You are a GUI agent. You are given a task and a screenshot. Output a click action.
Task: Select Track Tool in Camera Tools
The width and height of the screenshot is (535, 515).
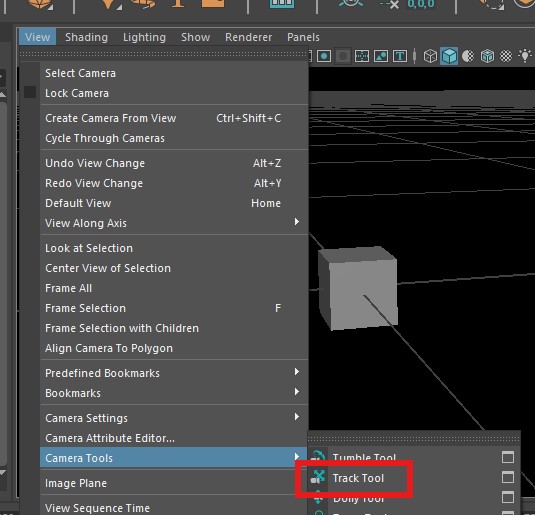358,478
